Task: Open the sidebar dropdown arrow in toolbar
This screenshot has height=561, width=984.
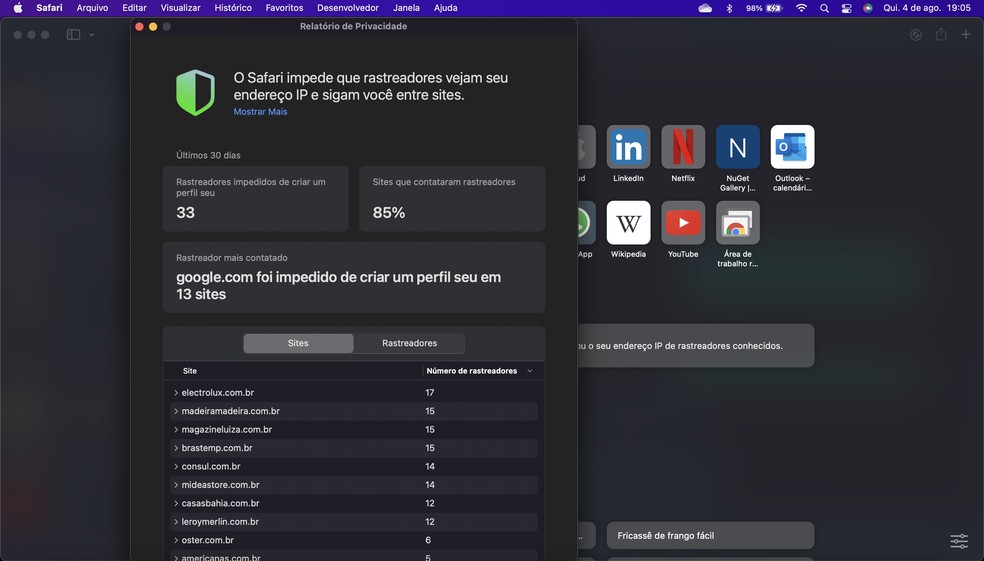Action: [92, 35]
